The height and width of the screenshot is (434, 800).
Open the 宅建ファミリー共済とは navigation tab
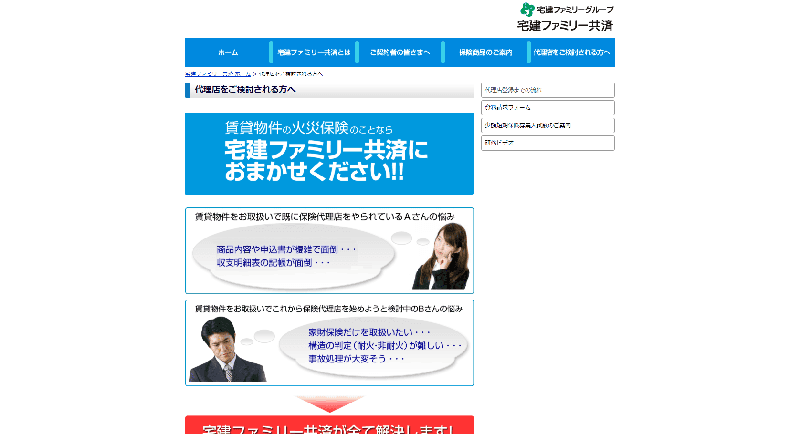pyautogui.click(x=314, y=52)
